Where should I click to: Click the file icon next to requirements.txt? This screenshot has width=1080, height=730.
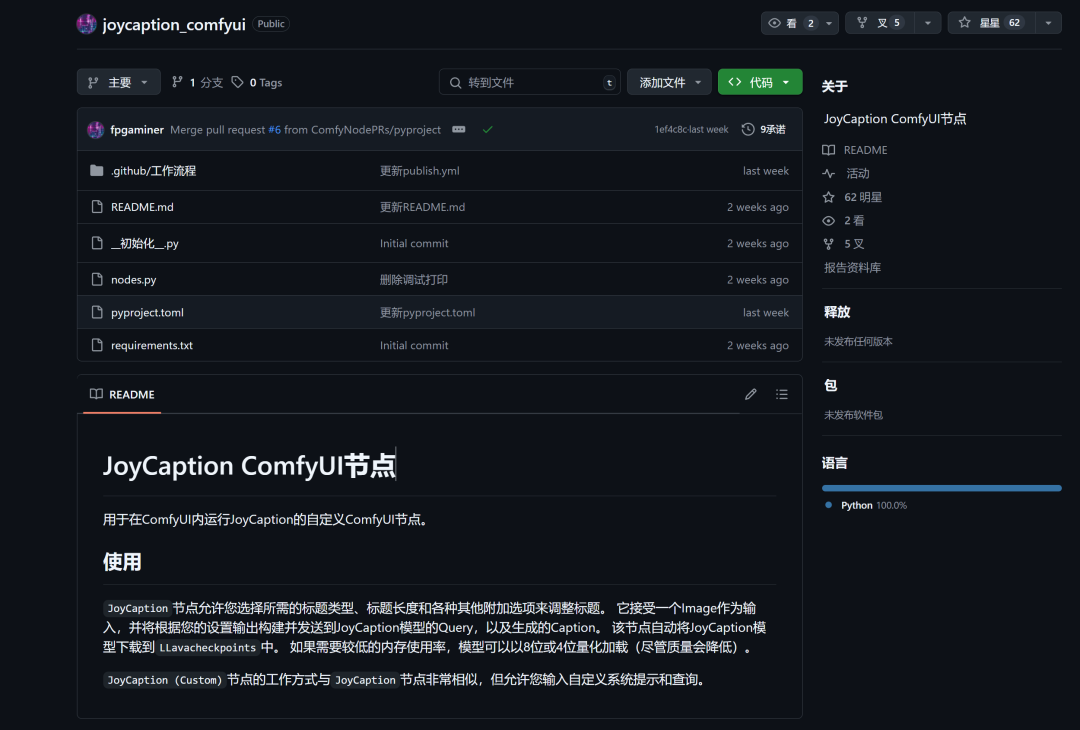coord(96,345)
